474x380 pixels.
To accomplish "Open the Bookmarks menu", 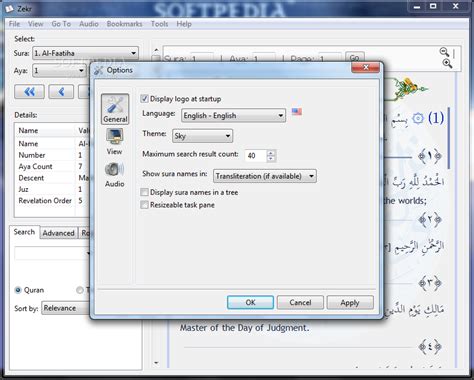I will (124, 24).
